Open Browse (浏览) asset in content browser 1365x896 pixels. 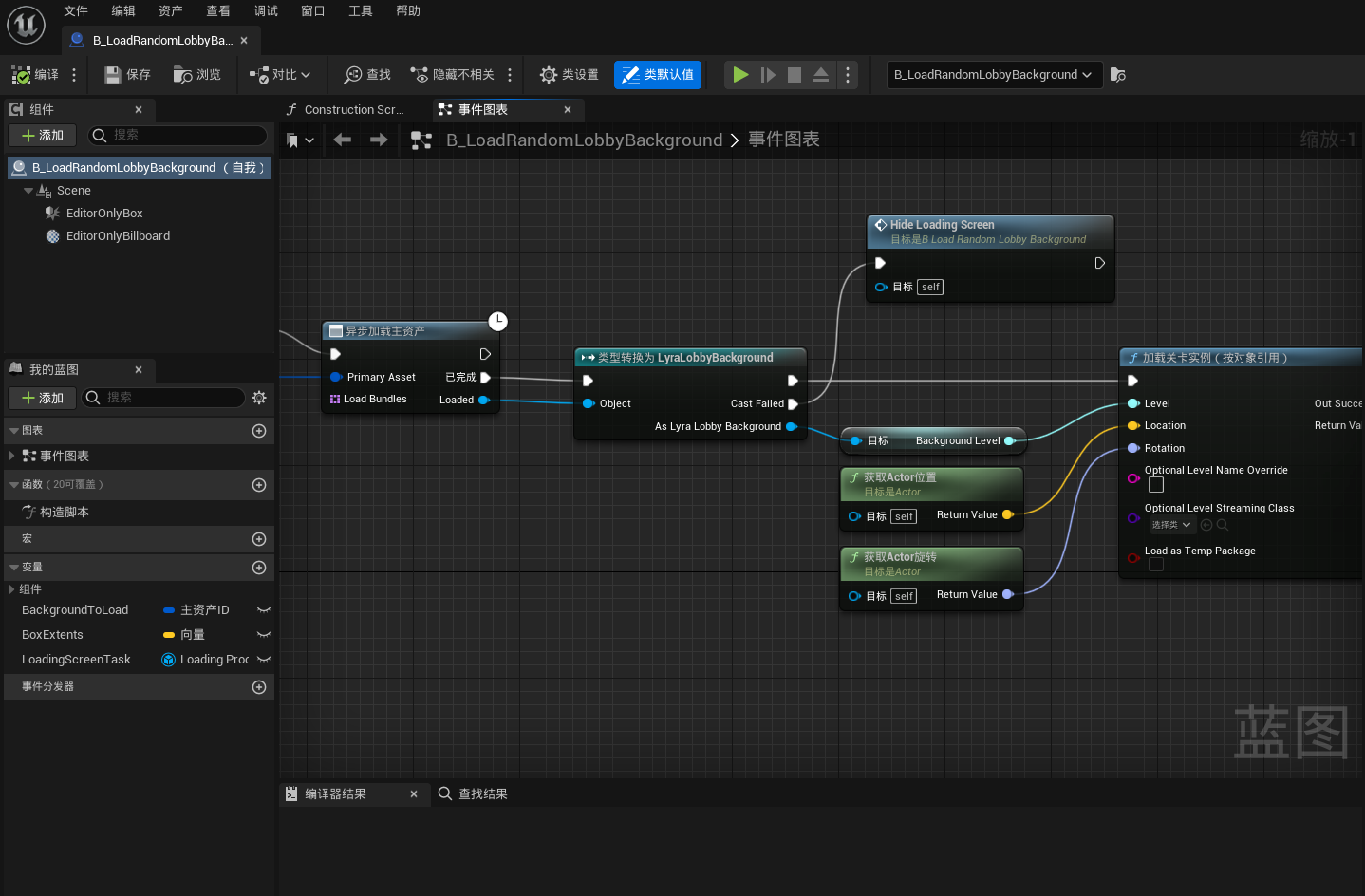pos(183,75)
